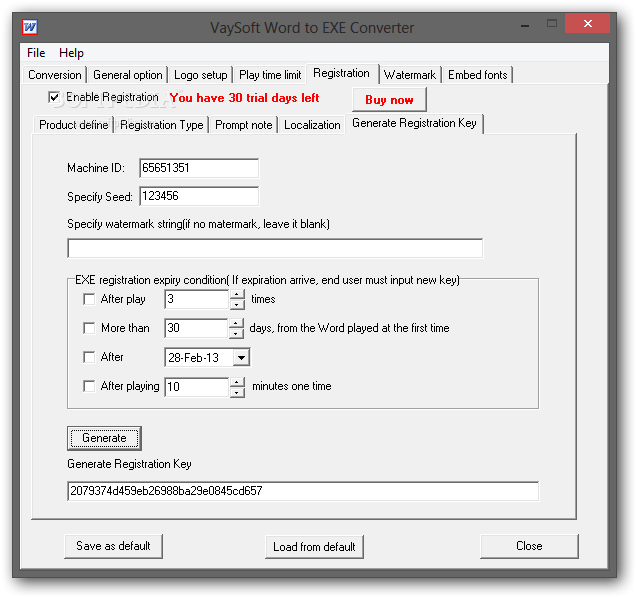Open the 28-Feb-13 date dropdown
This screenshot has height=598, width=637.
point(241,358)
